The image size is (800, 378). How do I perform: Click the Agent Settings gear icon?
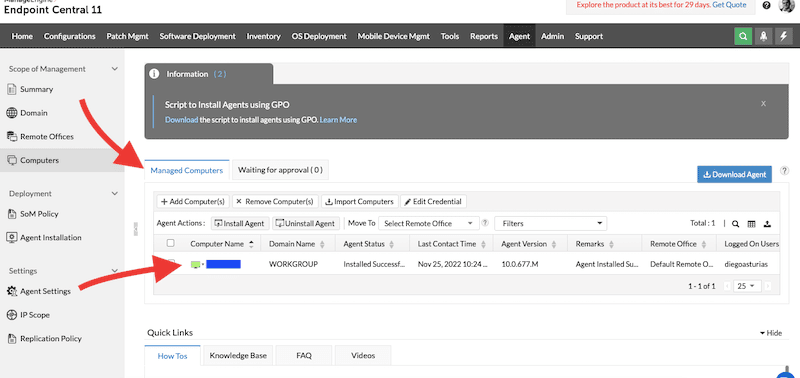(12, 291)
